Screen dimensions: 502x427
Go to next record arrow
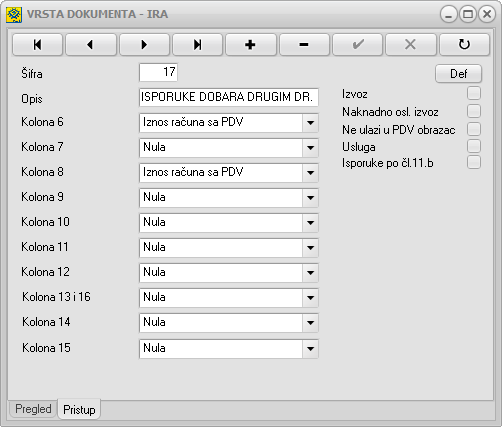[x=144, y=44]
